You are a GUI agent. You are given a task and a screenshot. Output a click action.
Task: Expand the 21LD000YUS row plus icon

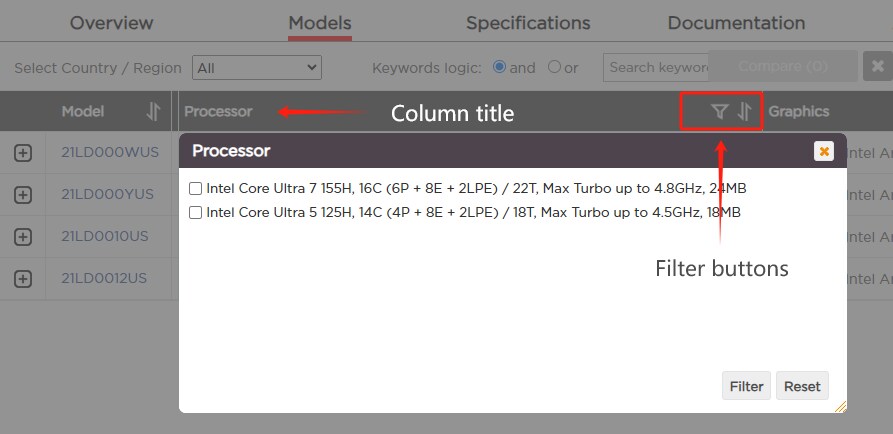point(23,195)
